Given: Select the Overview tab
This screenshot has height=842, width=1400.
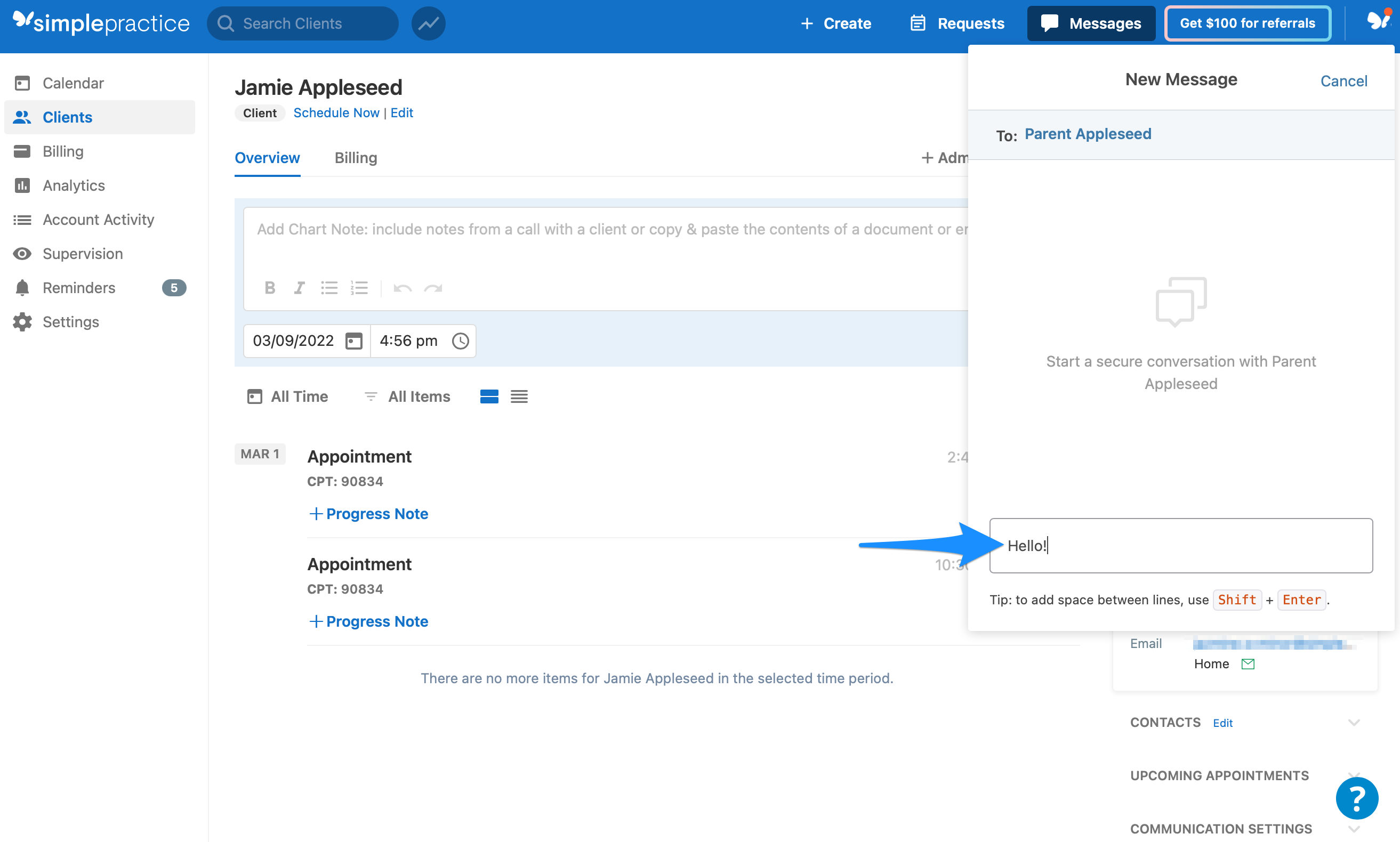Looking at the screenshot, I should pos(267,158).
